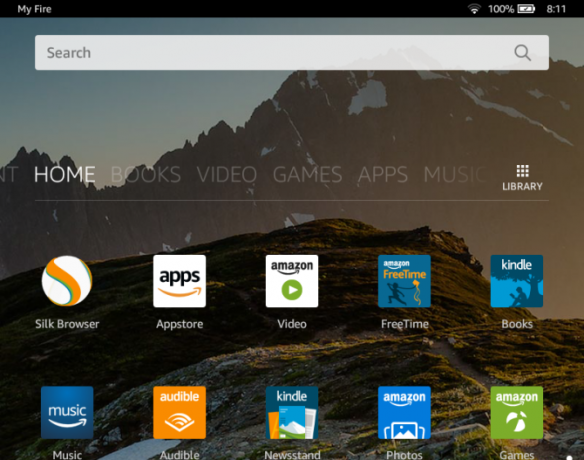
Task: Go to the VIDEO tab
Action: tap(227, 174)
